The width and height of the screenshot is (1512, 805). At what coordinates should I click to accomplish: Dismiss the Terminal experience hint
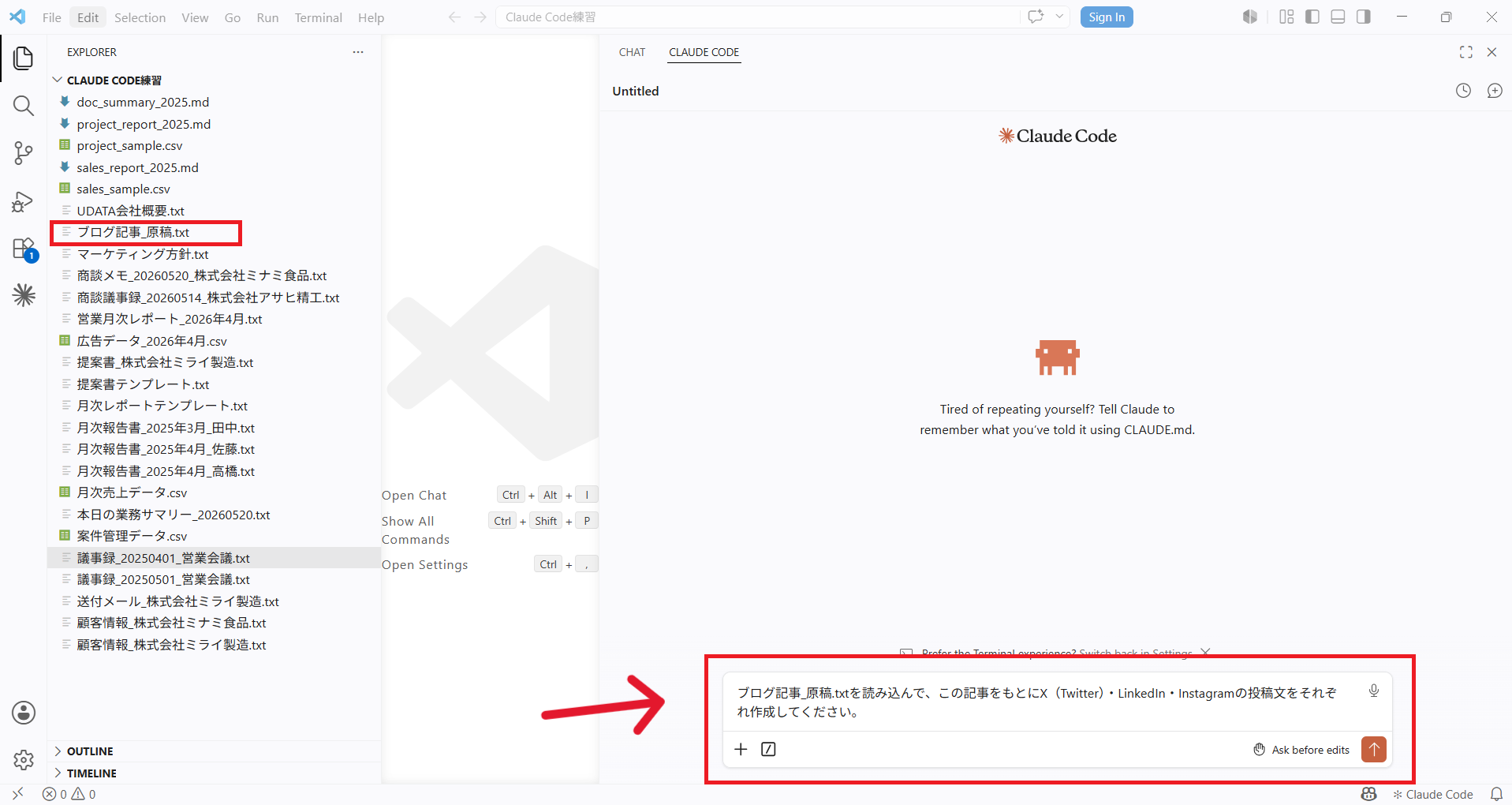pos(1205,653)
